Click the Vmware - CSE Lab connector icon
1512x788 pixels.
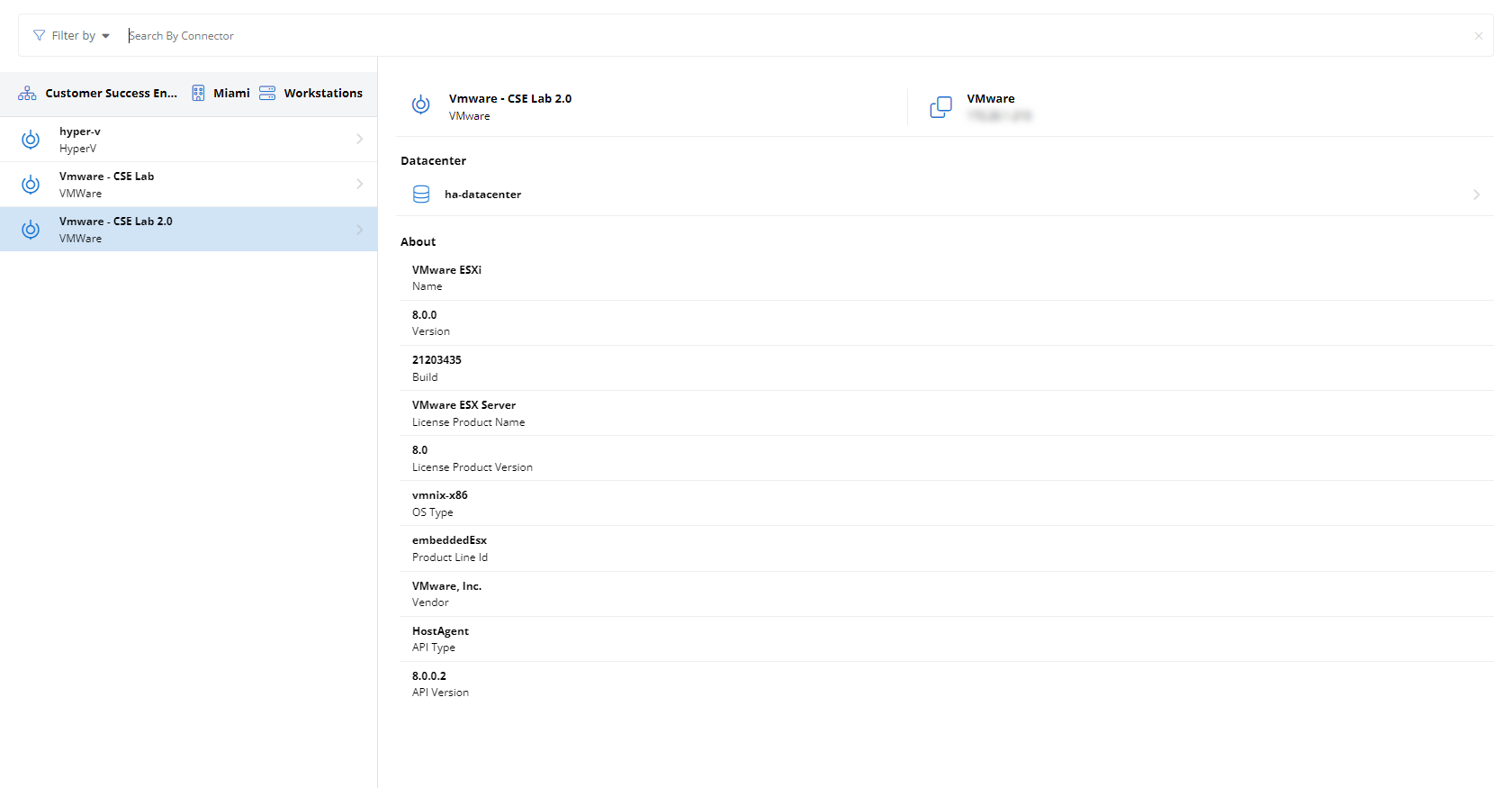click(31, 185)
